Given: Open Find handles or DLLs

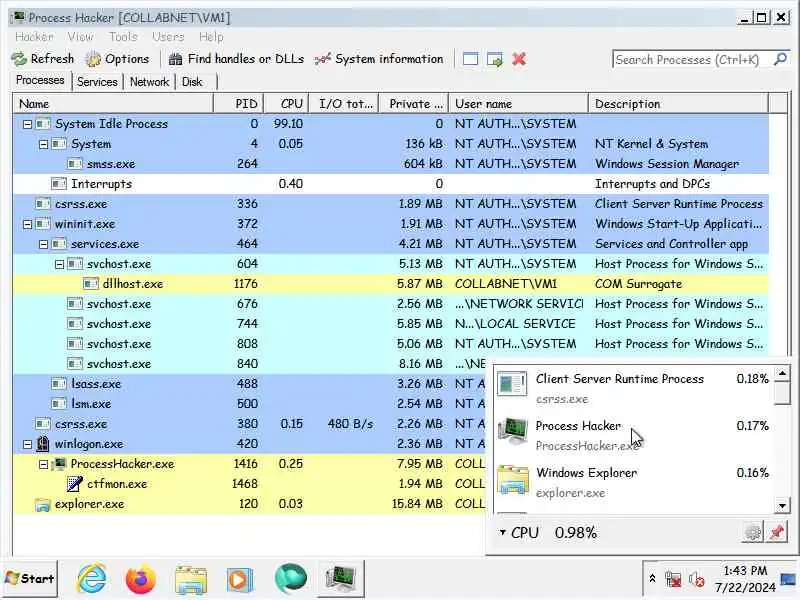Looking at the screenshot, I should tap(236, 59).
